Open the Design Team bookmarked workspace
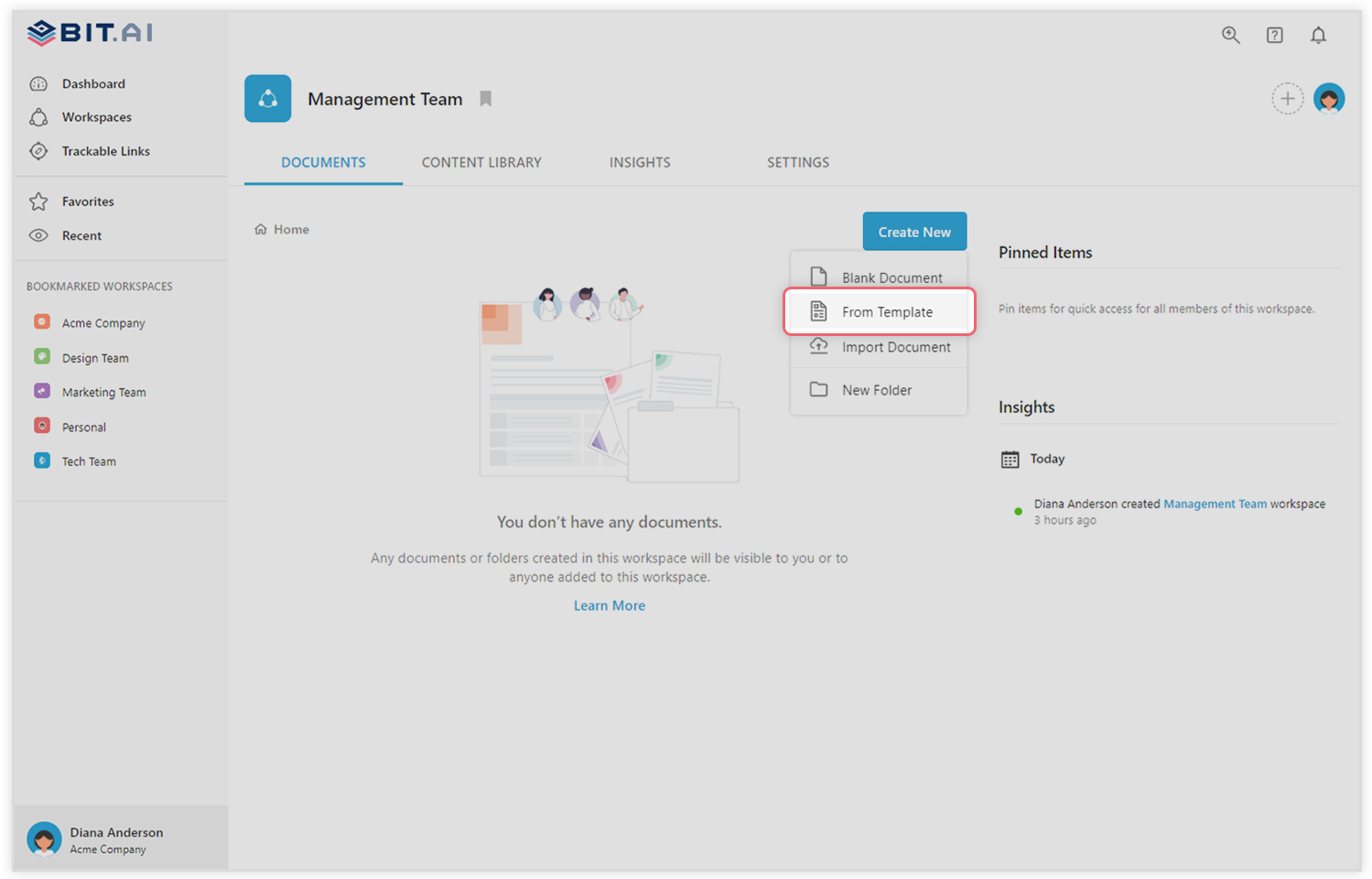The image size is (1372, 879). 95,358
